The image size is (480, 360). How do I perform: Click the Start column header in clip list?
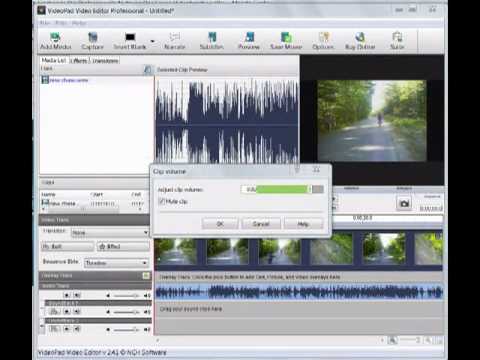[97, 194]
